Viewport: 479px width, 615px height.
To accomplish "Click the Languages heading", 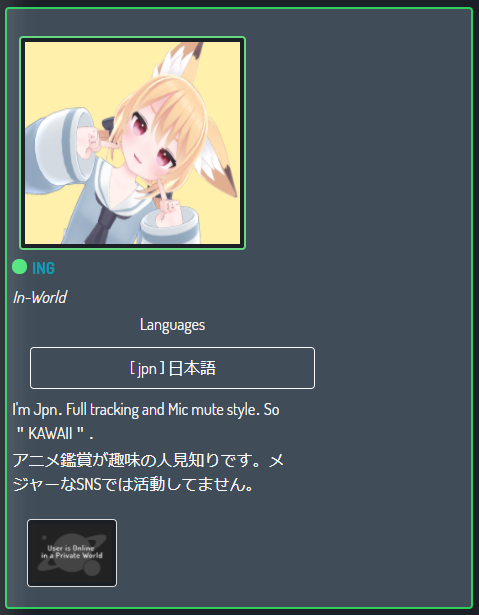I will pyautogui.click(x=172, y=325).
